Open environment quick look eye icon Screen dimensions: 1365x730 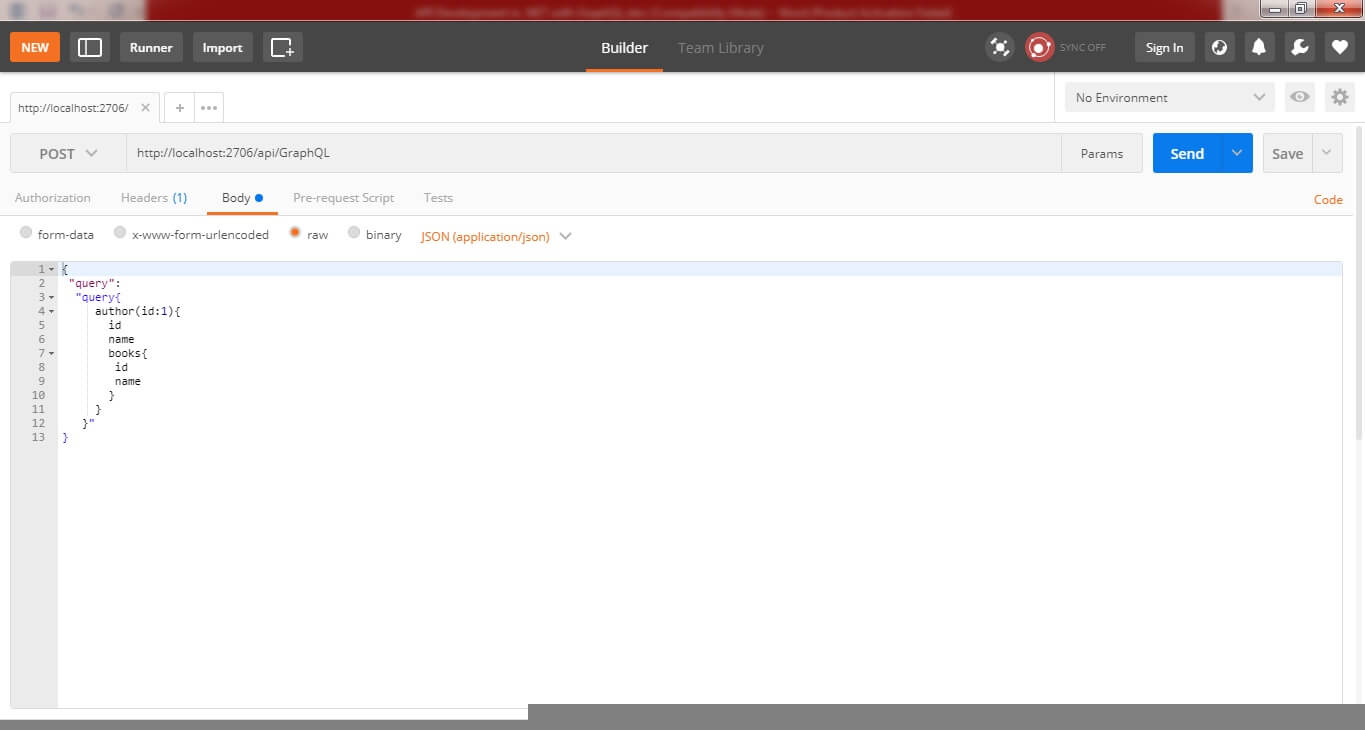1299,97
